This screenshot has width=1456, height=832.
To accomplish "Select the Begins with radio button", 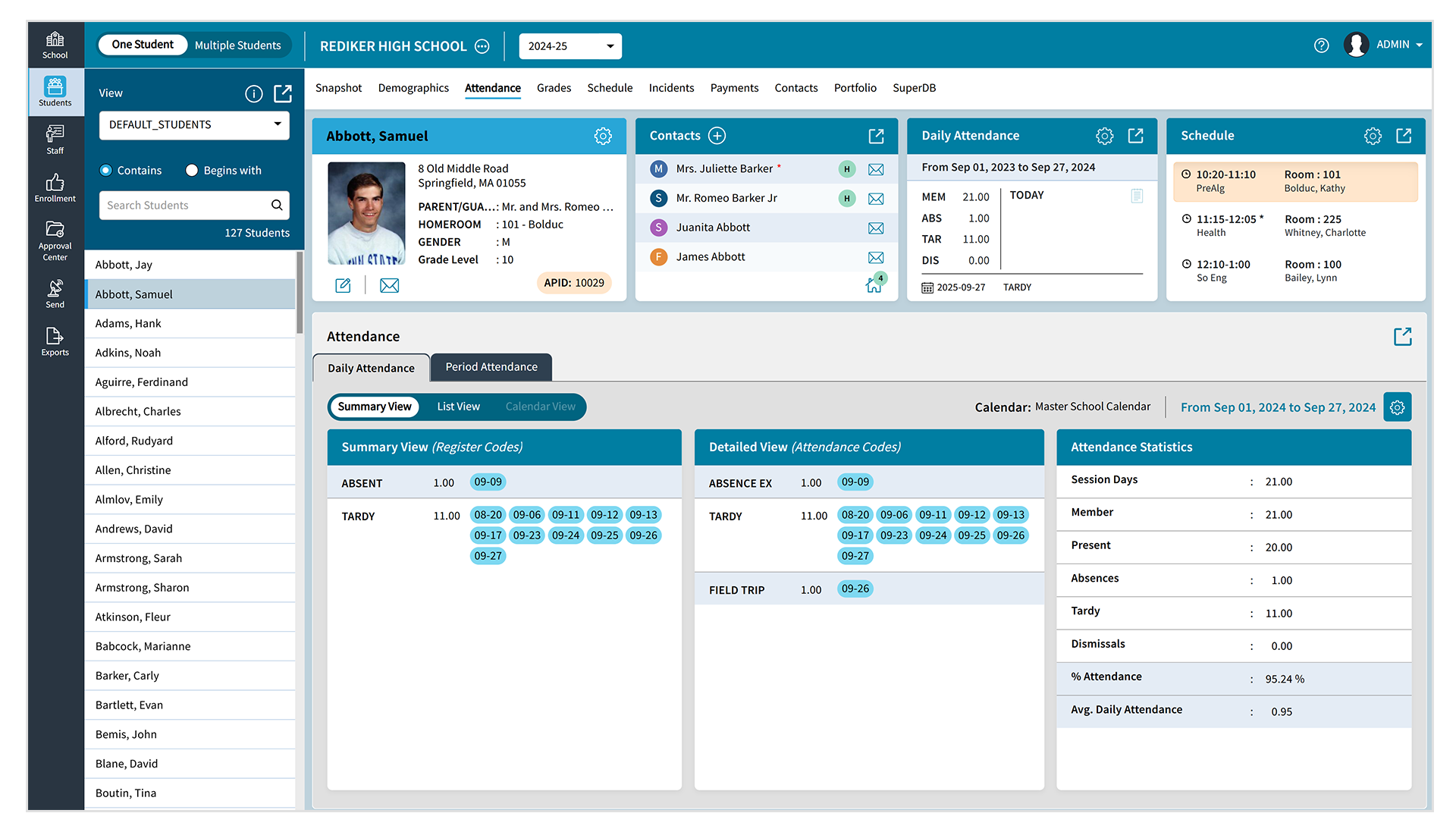I will coord(191,170).
